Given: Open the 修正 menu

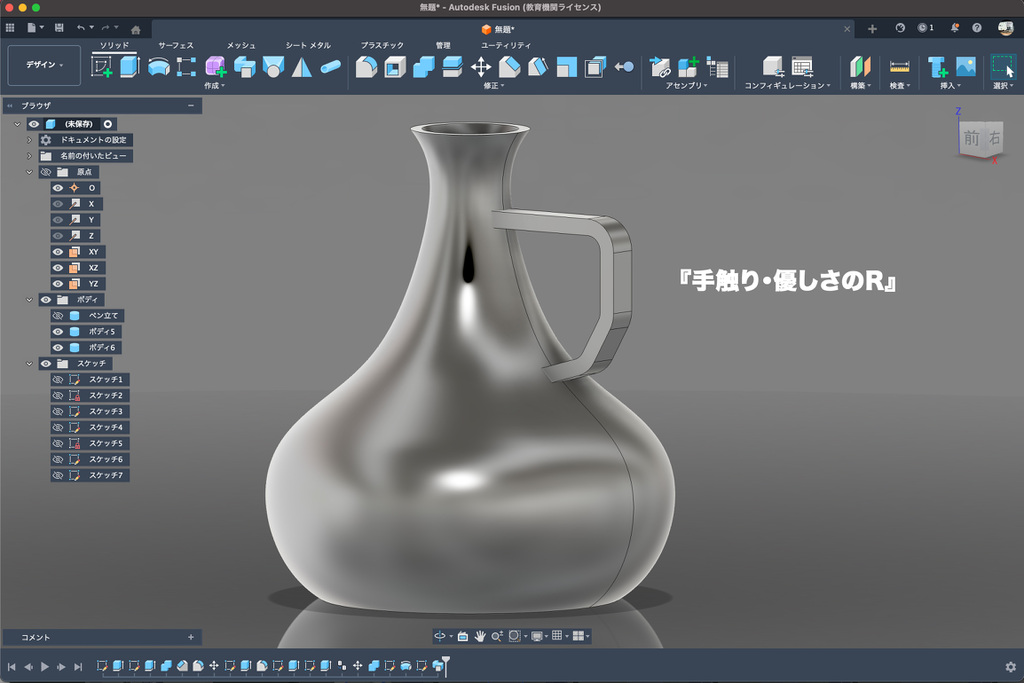Looking at the screenshot, I should 494,86.
